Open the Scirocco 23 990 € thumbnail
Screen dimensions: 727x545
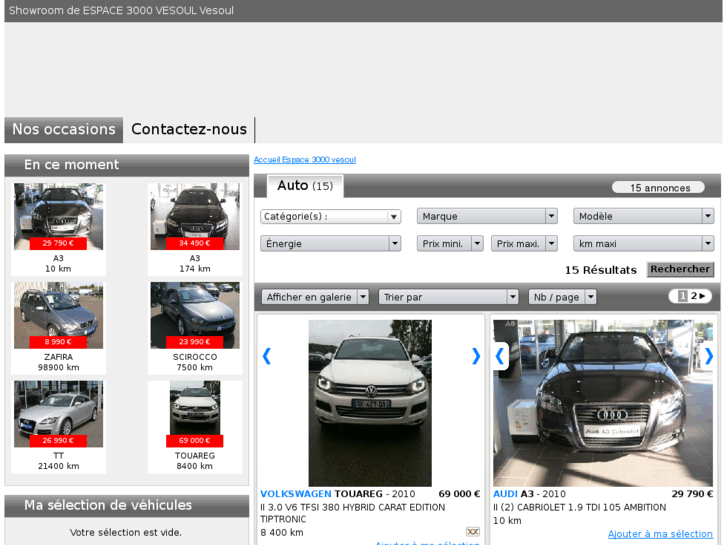[x=195, y=316]
